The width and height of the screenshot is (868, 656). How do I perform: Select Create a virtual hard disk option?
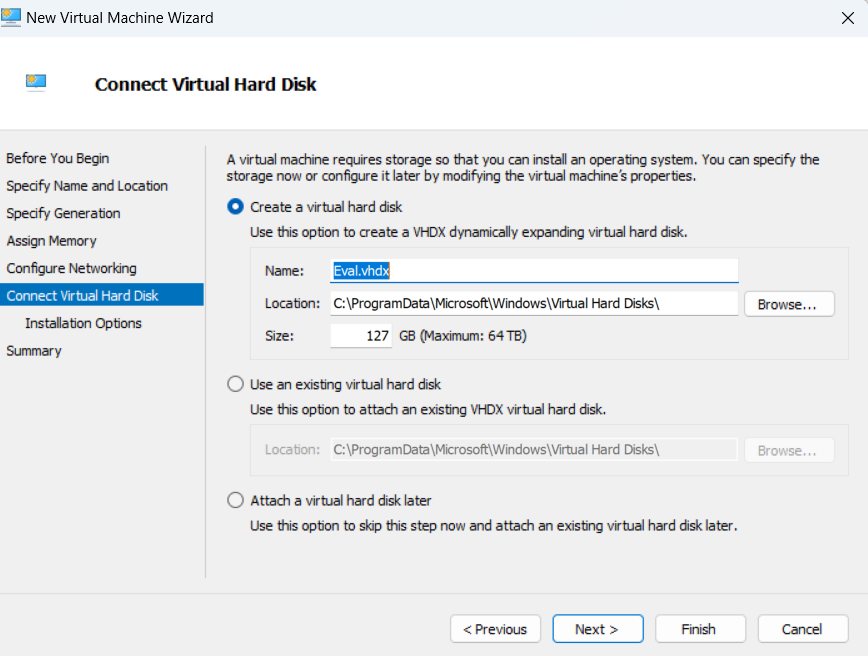pos(236,206)
